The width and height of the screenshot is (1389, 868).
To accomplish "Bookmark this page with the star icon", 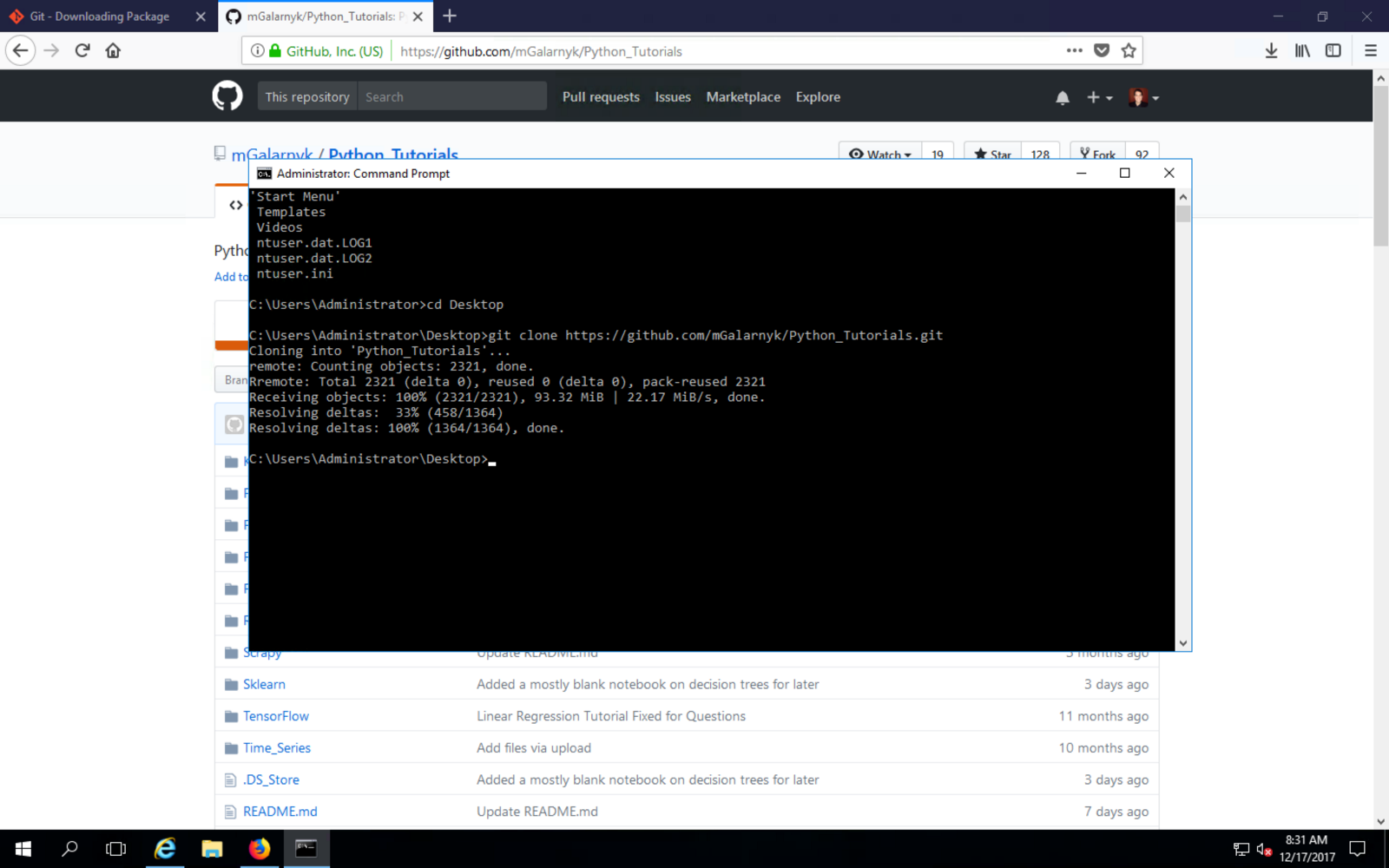I will [x=1129, y=50].
